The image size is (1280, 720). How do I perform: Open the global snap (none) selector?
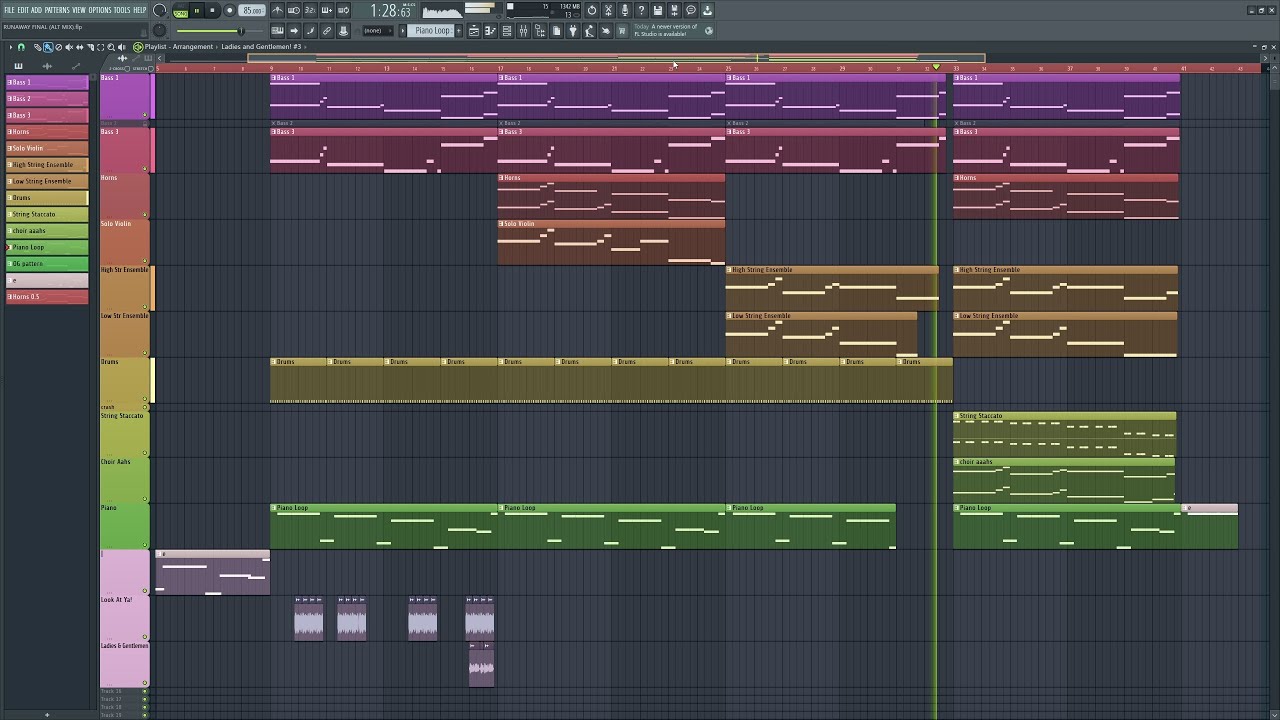[377, 30]
